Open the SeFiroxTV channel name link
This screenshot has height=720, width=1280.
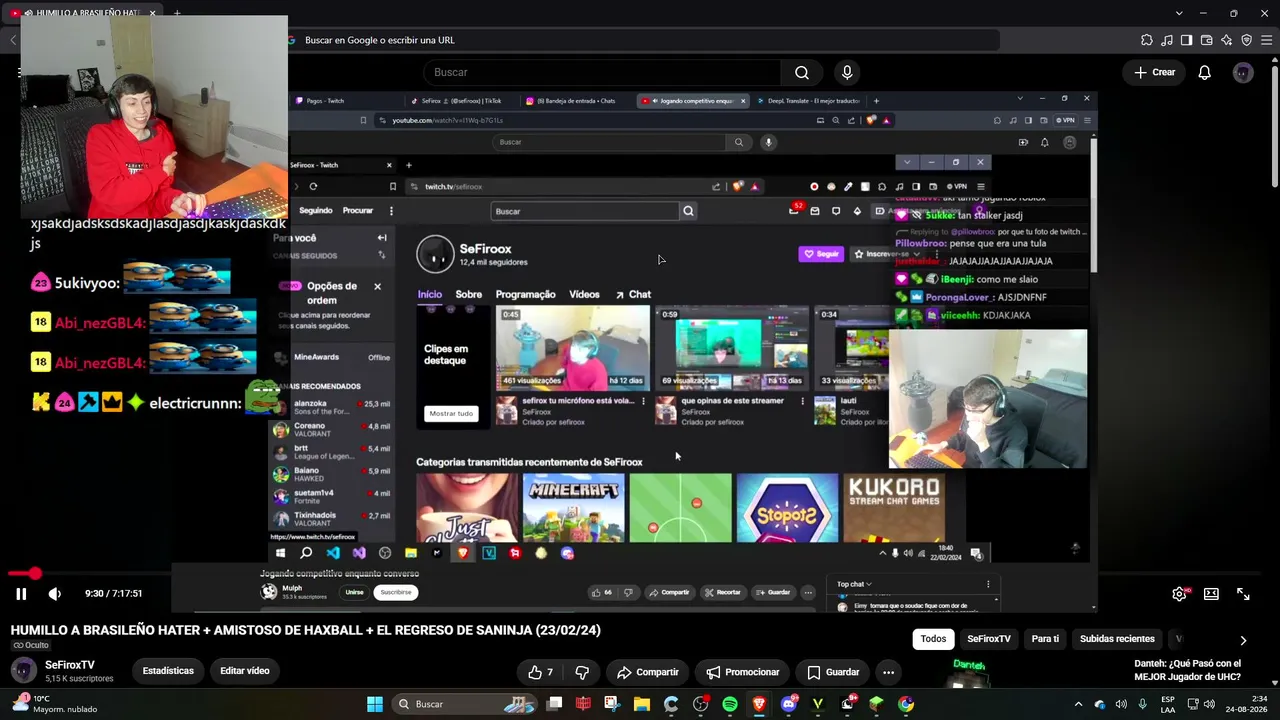point(70,665)
